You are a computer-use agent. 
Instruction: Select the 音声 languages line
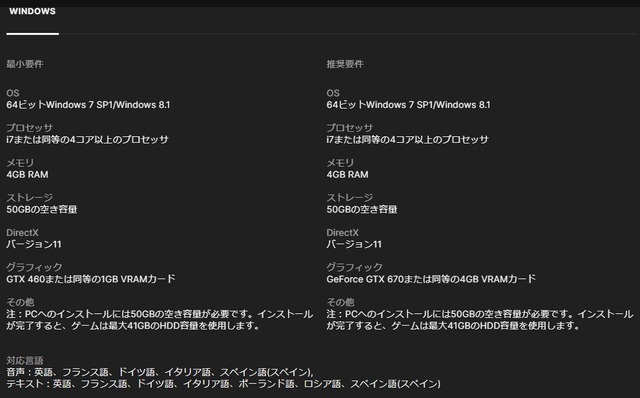pyautogui.click(x=160, y=372)
